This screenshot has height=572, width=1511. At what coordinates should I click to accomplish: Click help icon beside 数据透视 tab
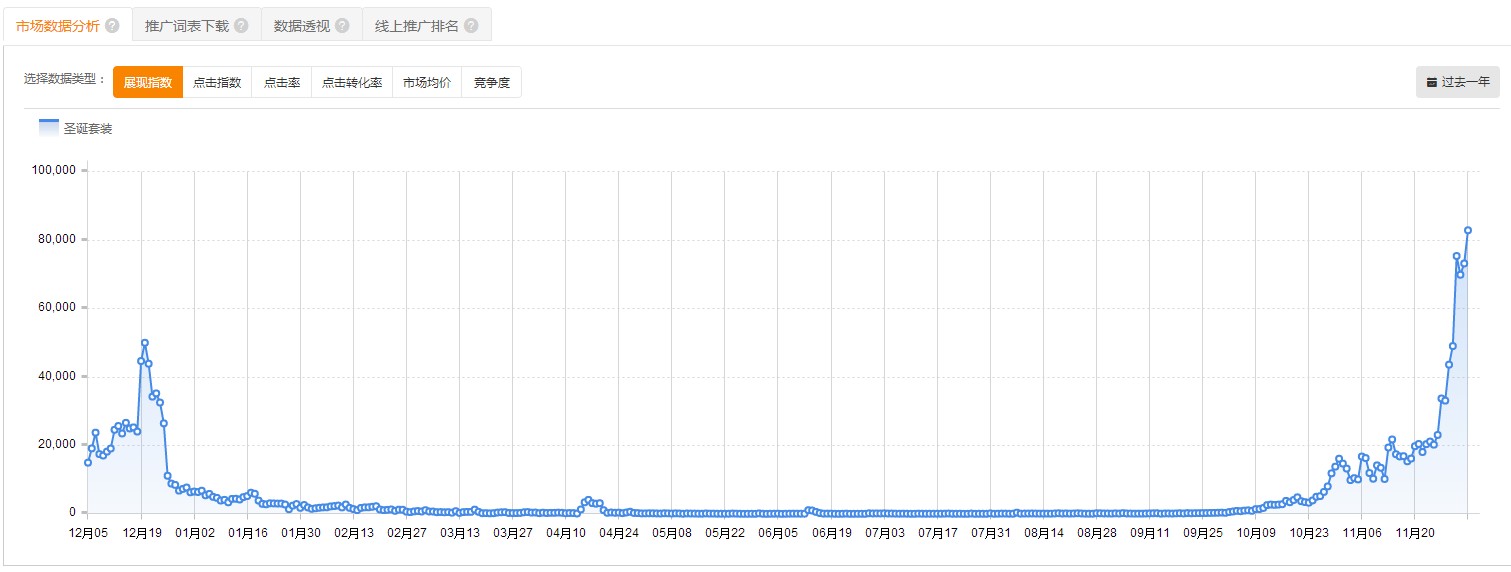342,26
